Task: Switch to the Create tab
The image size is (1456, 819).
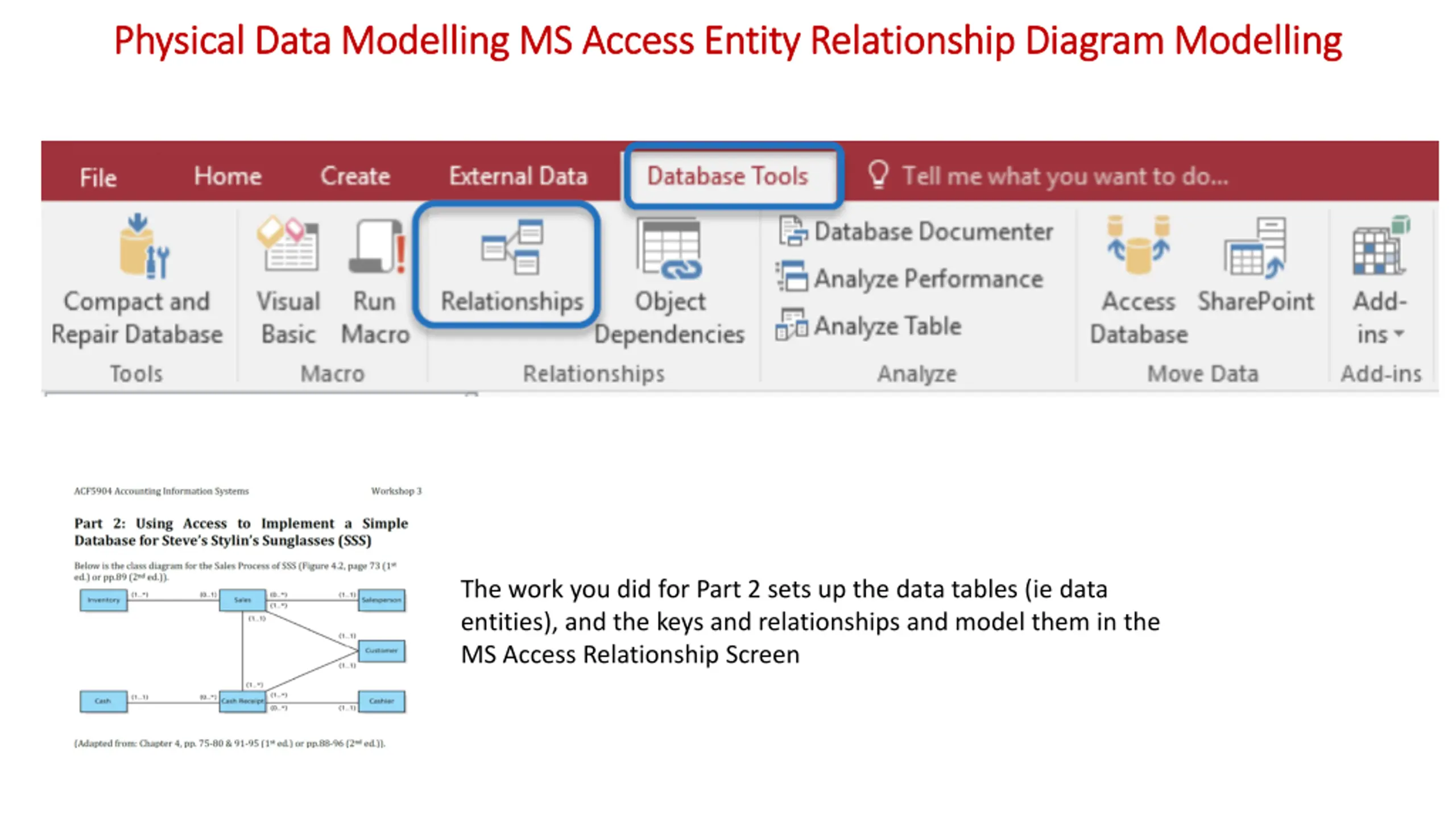Action: [x=355, y=176]
